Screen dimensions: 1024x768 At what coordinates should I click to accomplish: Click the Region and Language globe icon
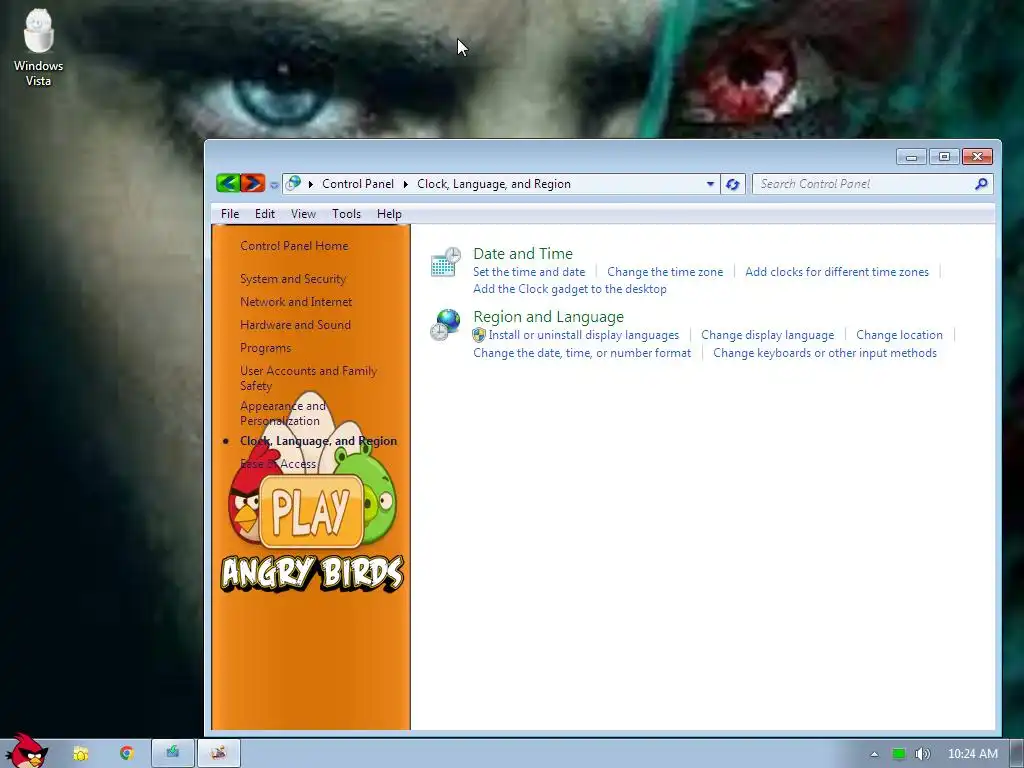446,325
